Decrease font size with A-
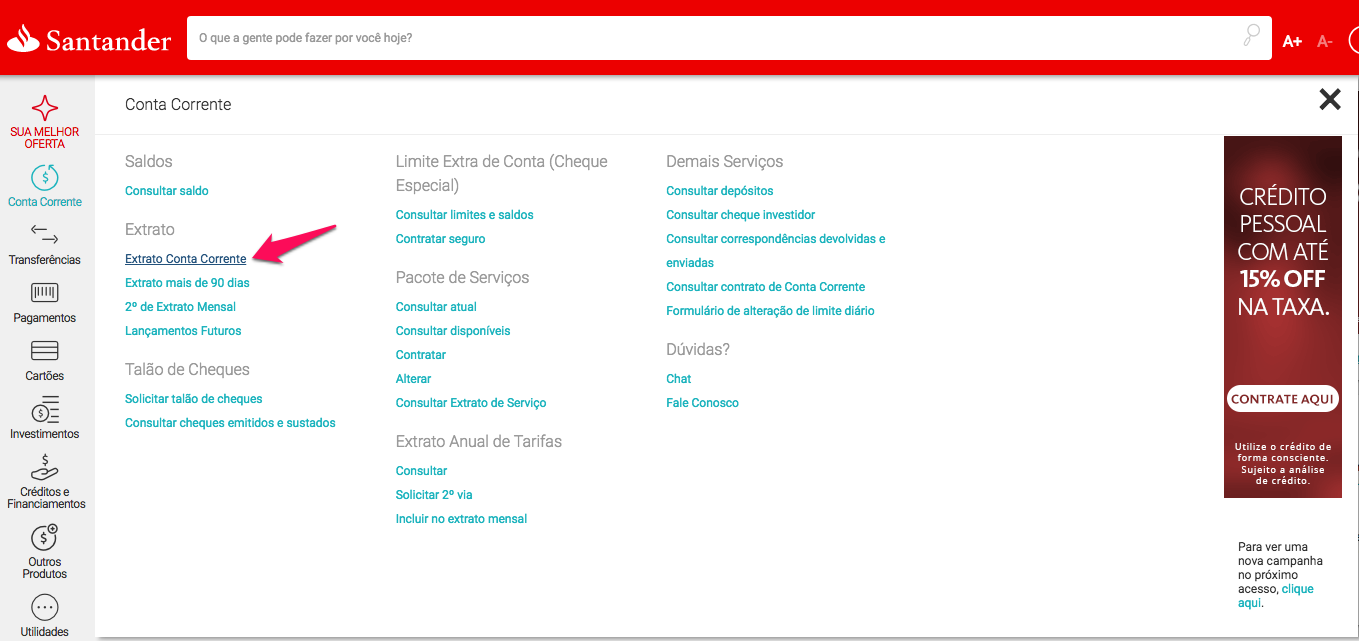Viewport: 1359px width, 641px height. (x=1325, y=41)
